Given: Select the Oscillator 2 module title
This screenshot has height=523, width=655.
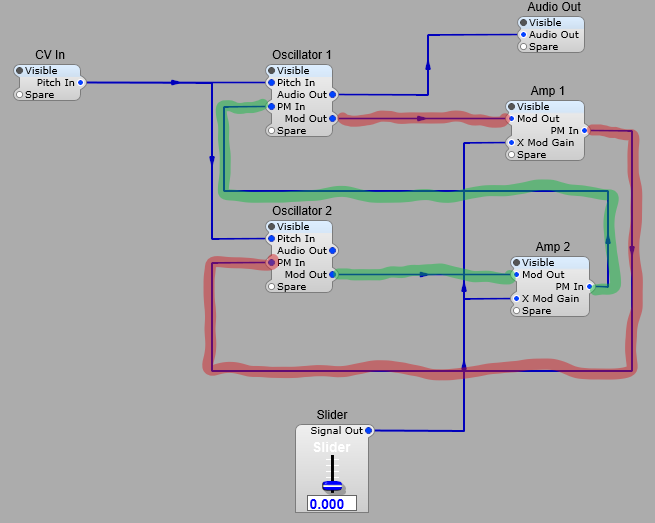Looking at the screenshot, I should click(x=301, y=211).
